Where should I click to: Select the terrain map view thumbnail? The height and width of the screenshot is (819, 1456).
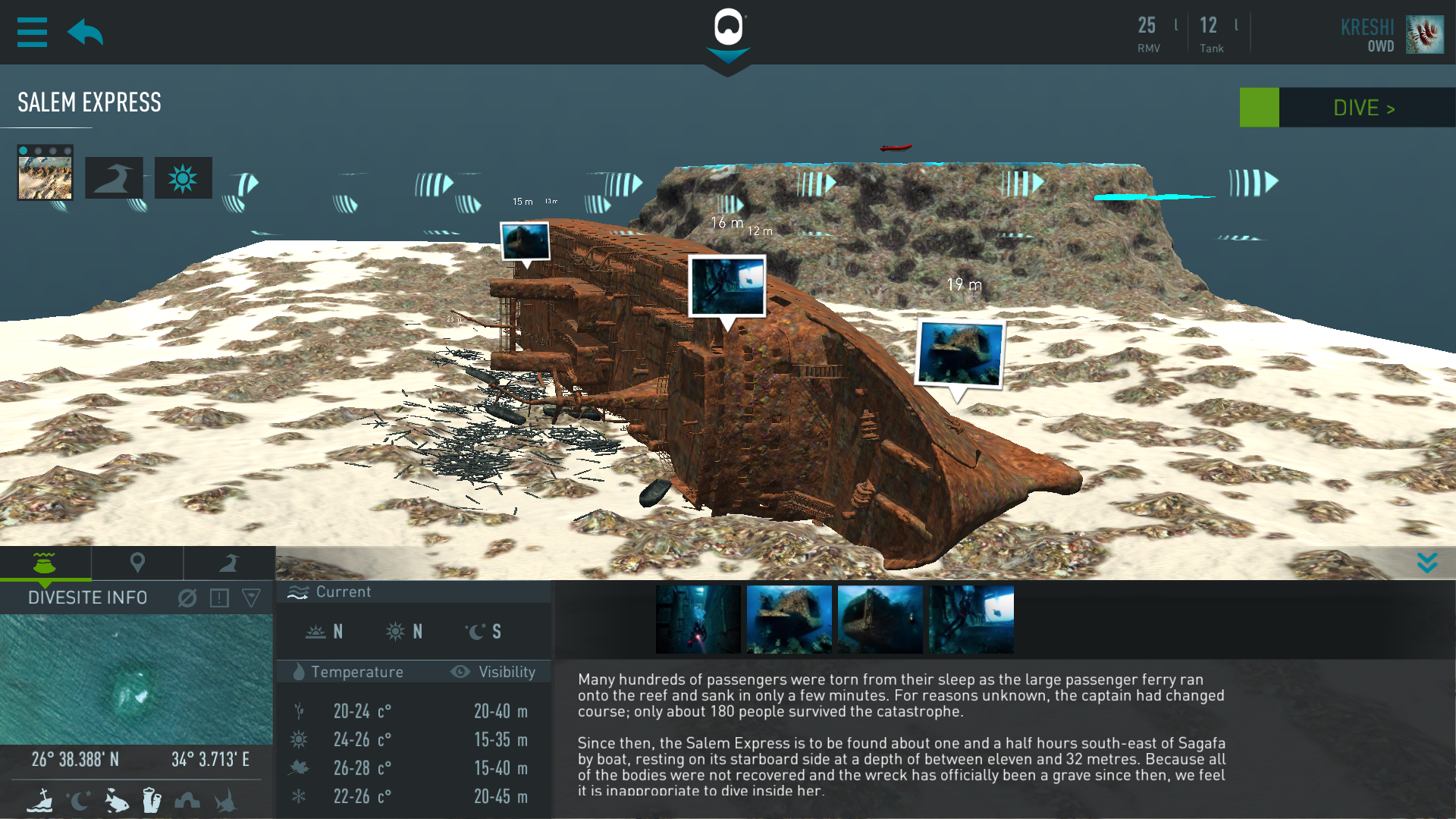45,173
